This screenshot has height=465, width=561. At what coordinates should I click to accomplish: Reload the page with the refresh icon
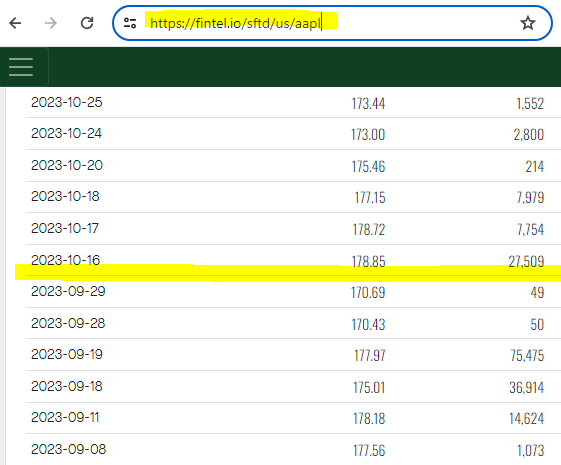[x=87, y=23]
